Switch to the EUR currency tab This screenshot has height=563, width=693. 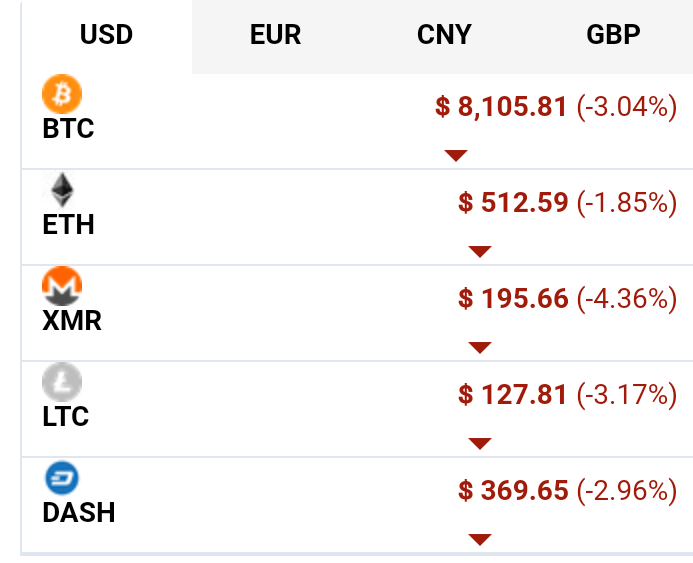(x=276, y=34)
